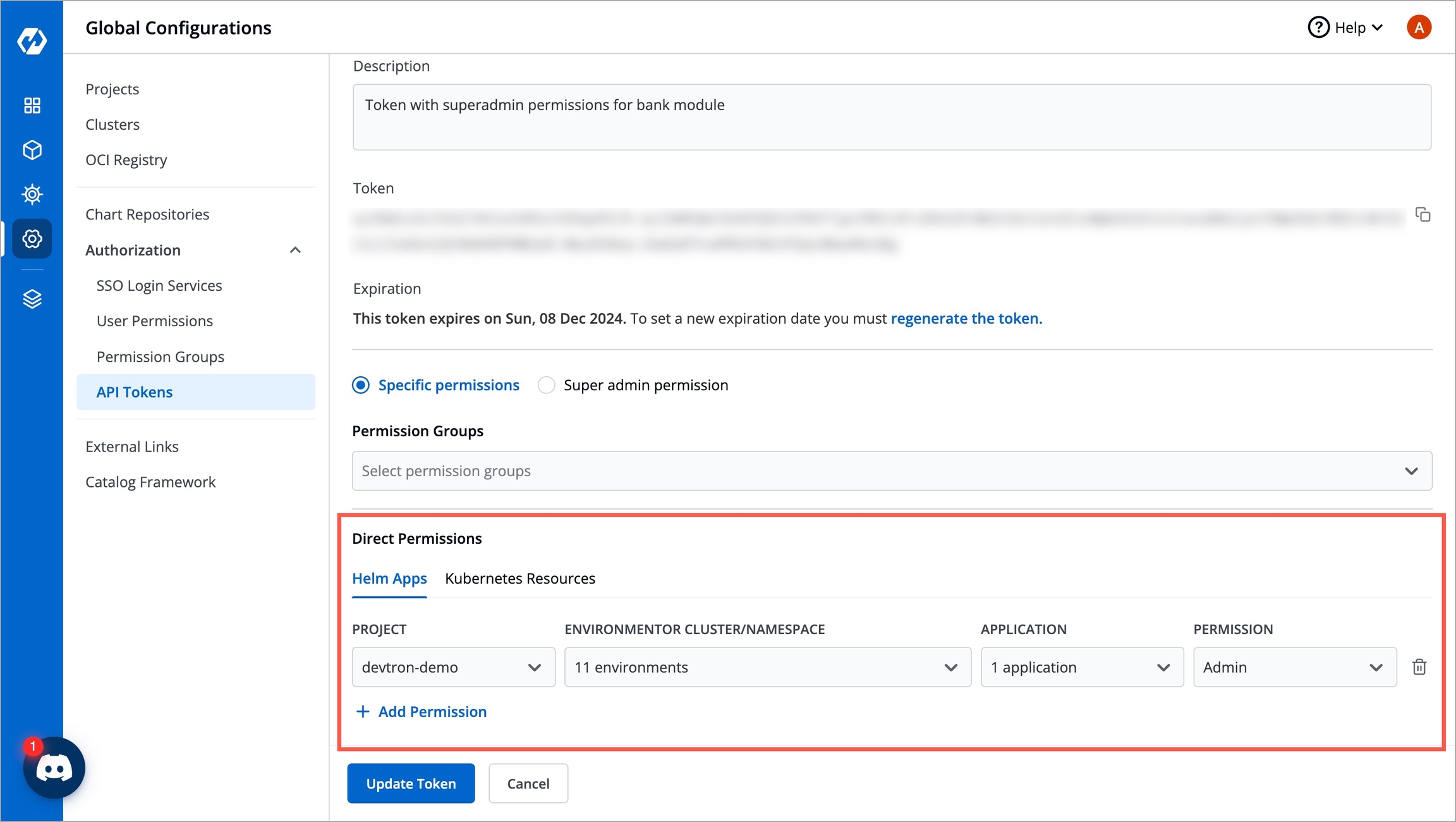Open the devtron-demo project dropdown

453,667
